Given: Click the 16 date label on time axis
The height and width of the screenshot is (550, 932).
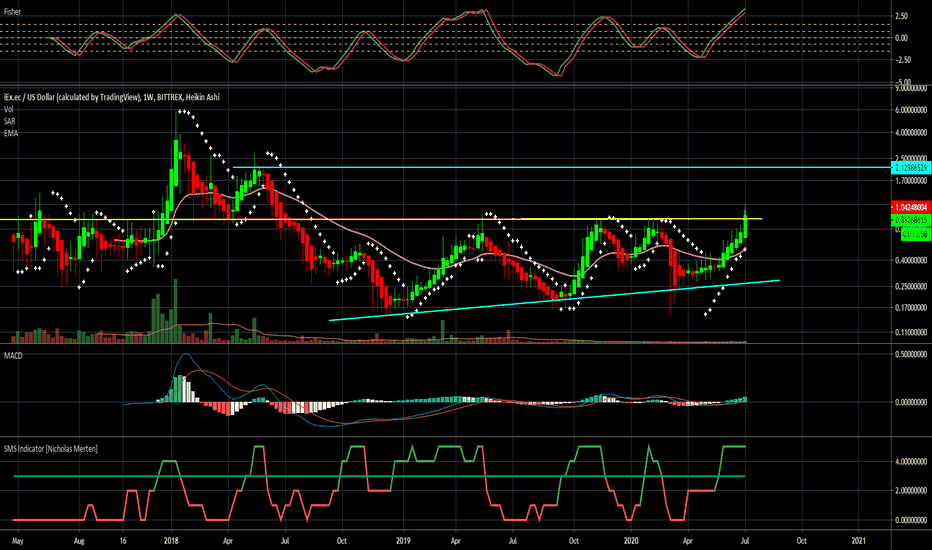Looking at the screenshot, I should coord(123,541).
